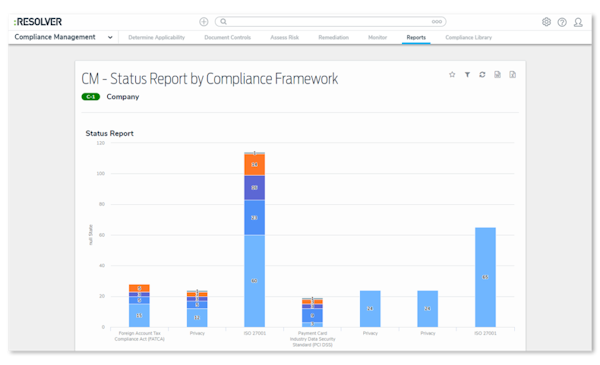
Task: Click the search magnifier icon
Action: point(223,22)
